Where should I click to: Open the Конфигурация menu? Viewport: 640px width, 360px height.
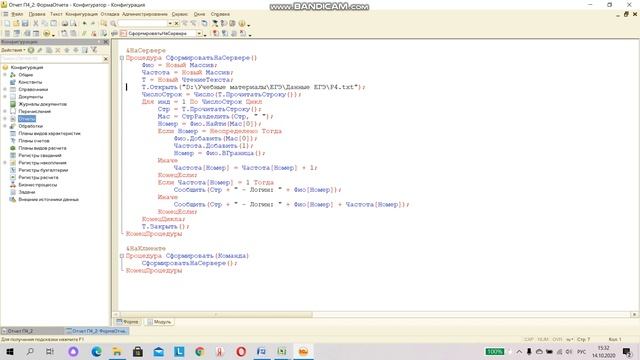[x=82, y=14]
